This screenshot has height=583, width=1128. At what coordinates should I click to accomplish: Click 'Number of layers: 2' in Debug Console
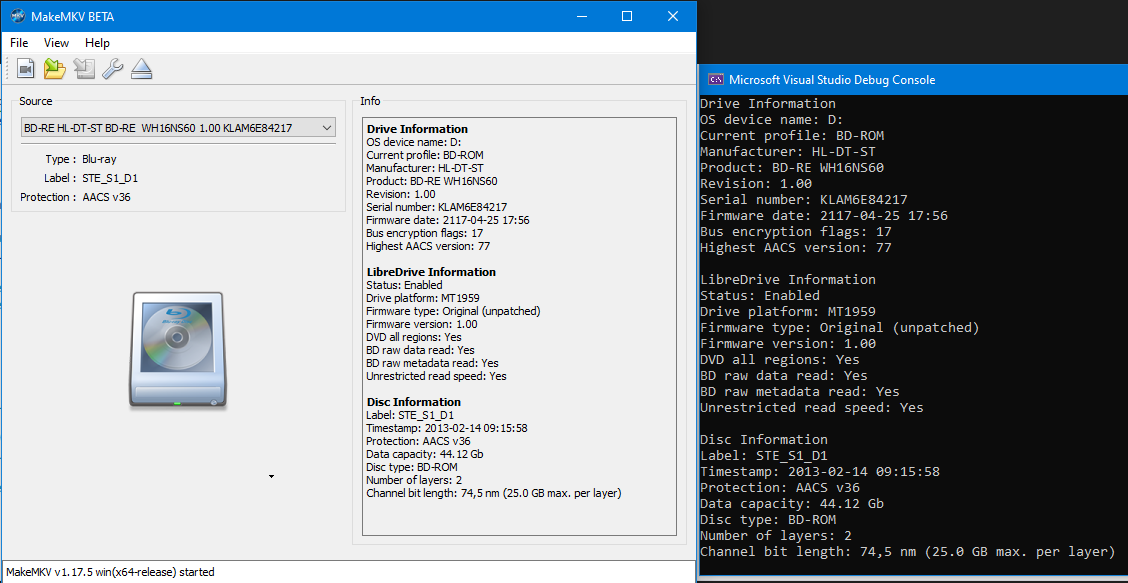click(776, 535)
